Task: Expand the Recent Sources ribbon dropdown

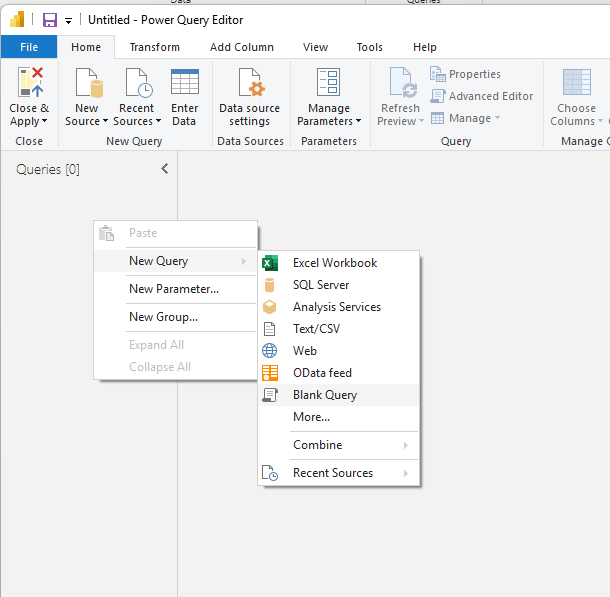Action: pos(136,121)
